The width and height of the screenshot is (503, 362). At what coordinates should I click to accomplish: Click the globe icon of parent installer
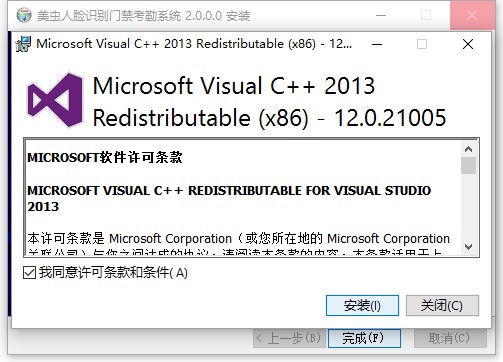(x=24, y=15)
